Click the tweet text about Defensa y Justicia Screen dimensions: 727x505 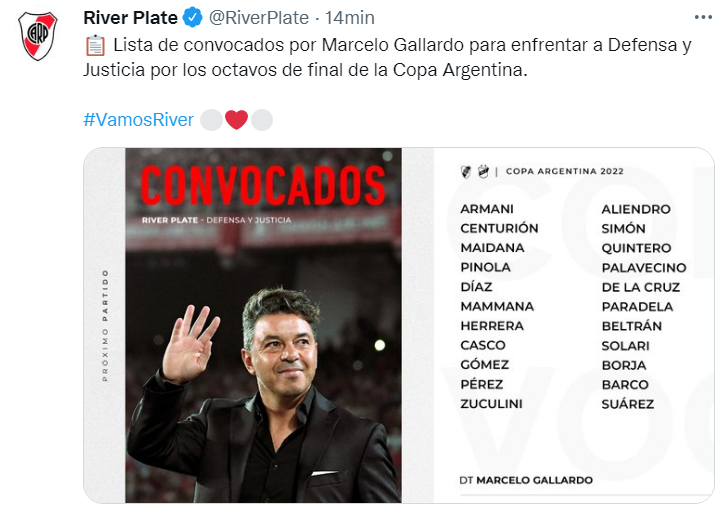[388, 58]
